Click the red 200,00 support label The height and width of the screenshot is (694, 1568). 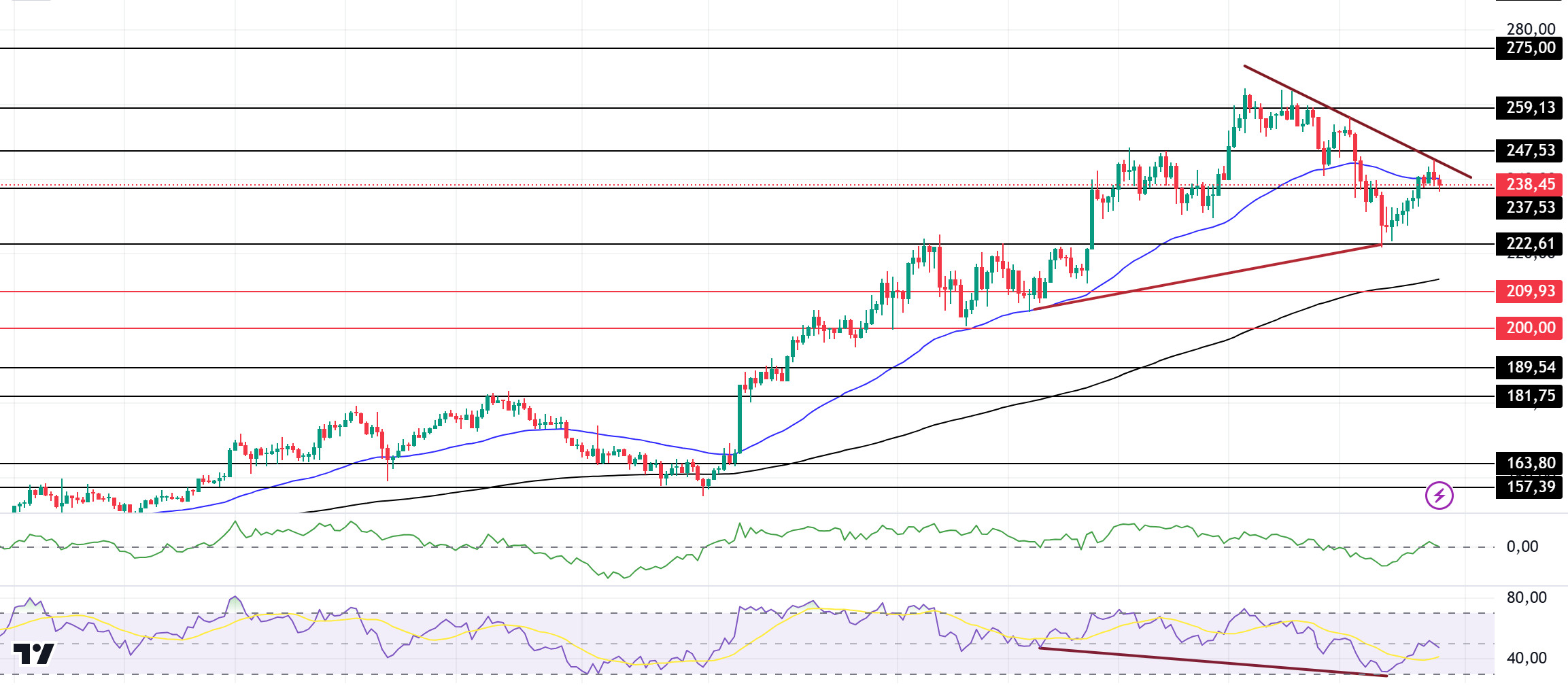1529,328
